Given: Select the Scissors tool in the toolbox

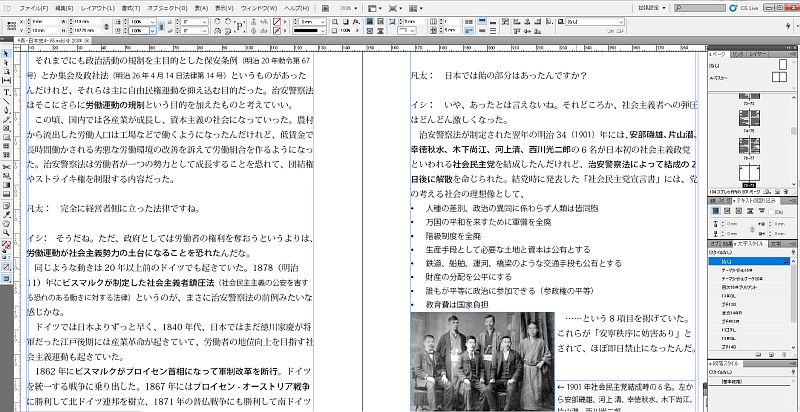Looking at the screenshot, I should coord(6,166).
